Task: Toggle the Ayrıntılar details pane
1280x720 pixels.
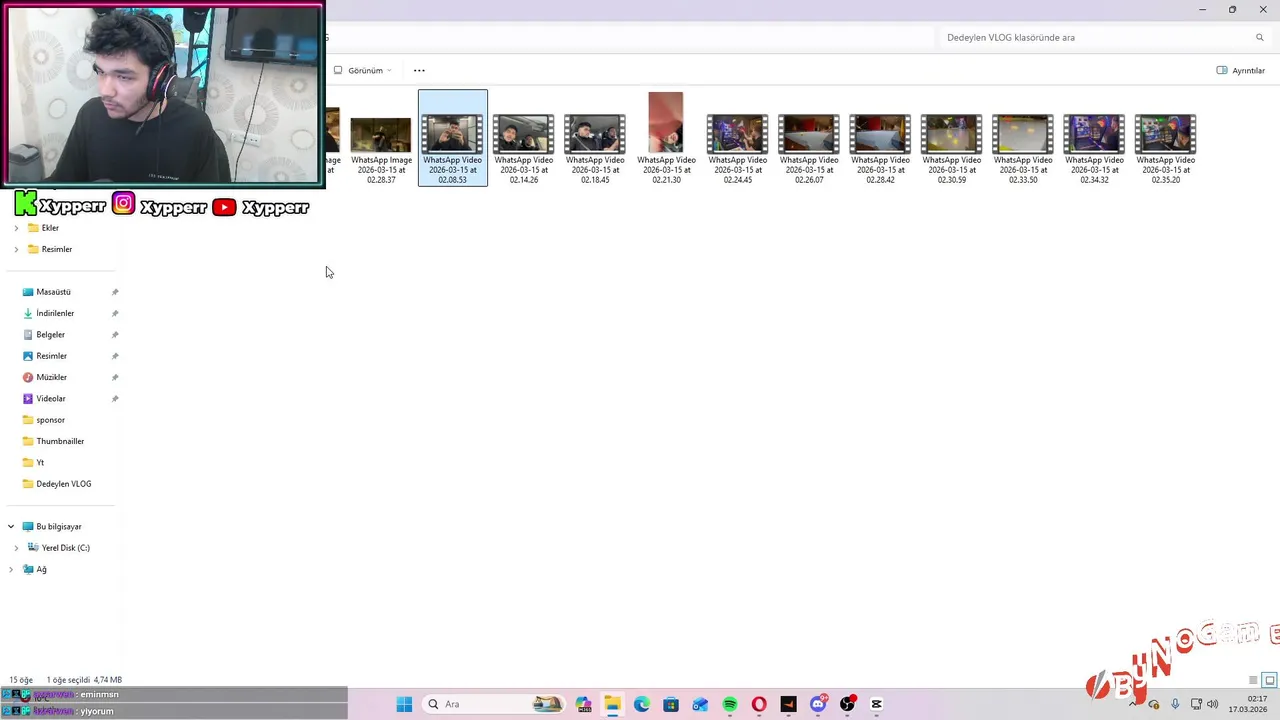Action: [1240, 70]
